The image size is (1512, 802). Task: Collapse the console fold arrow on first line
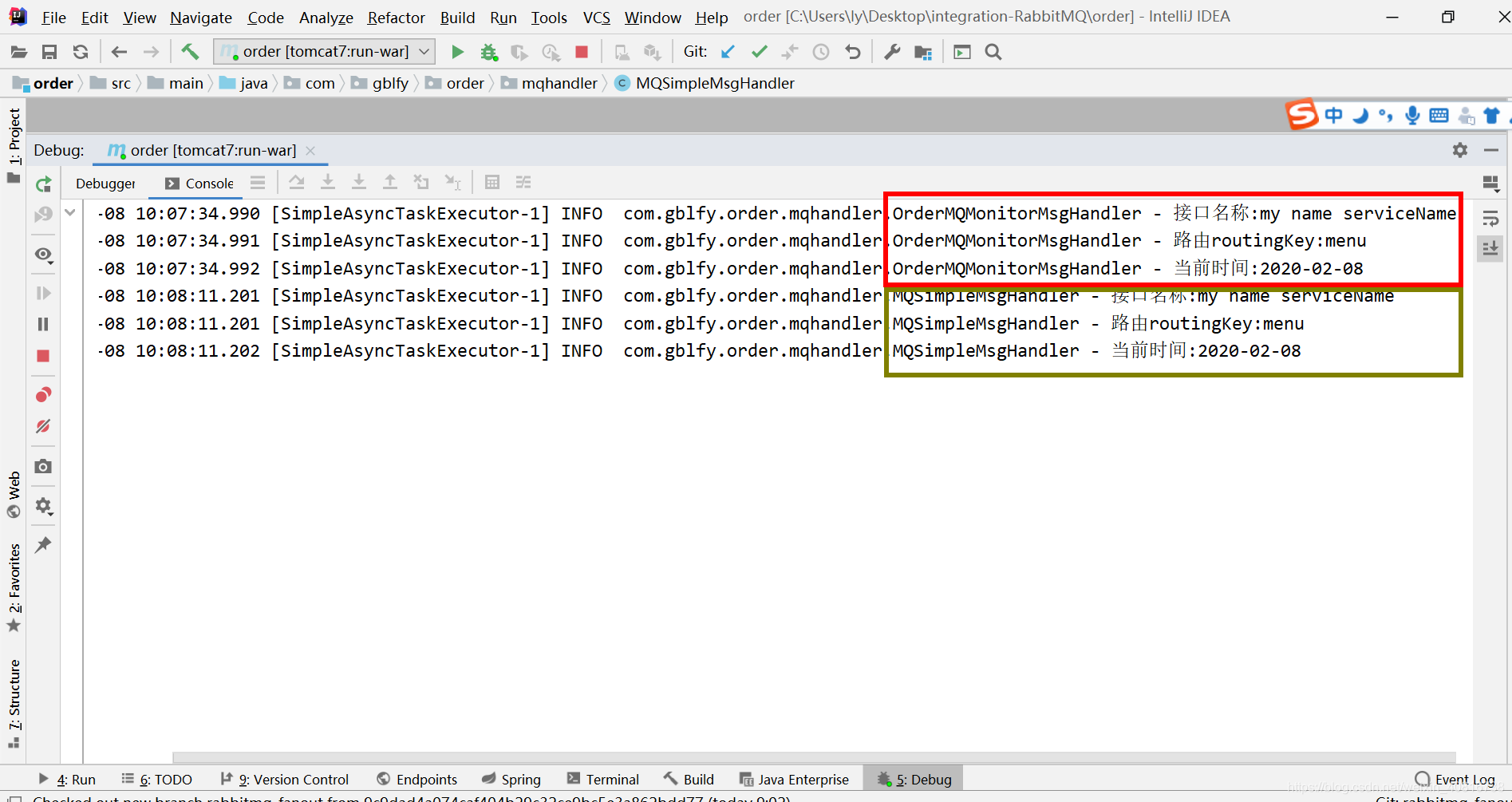(70, 212)
